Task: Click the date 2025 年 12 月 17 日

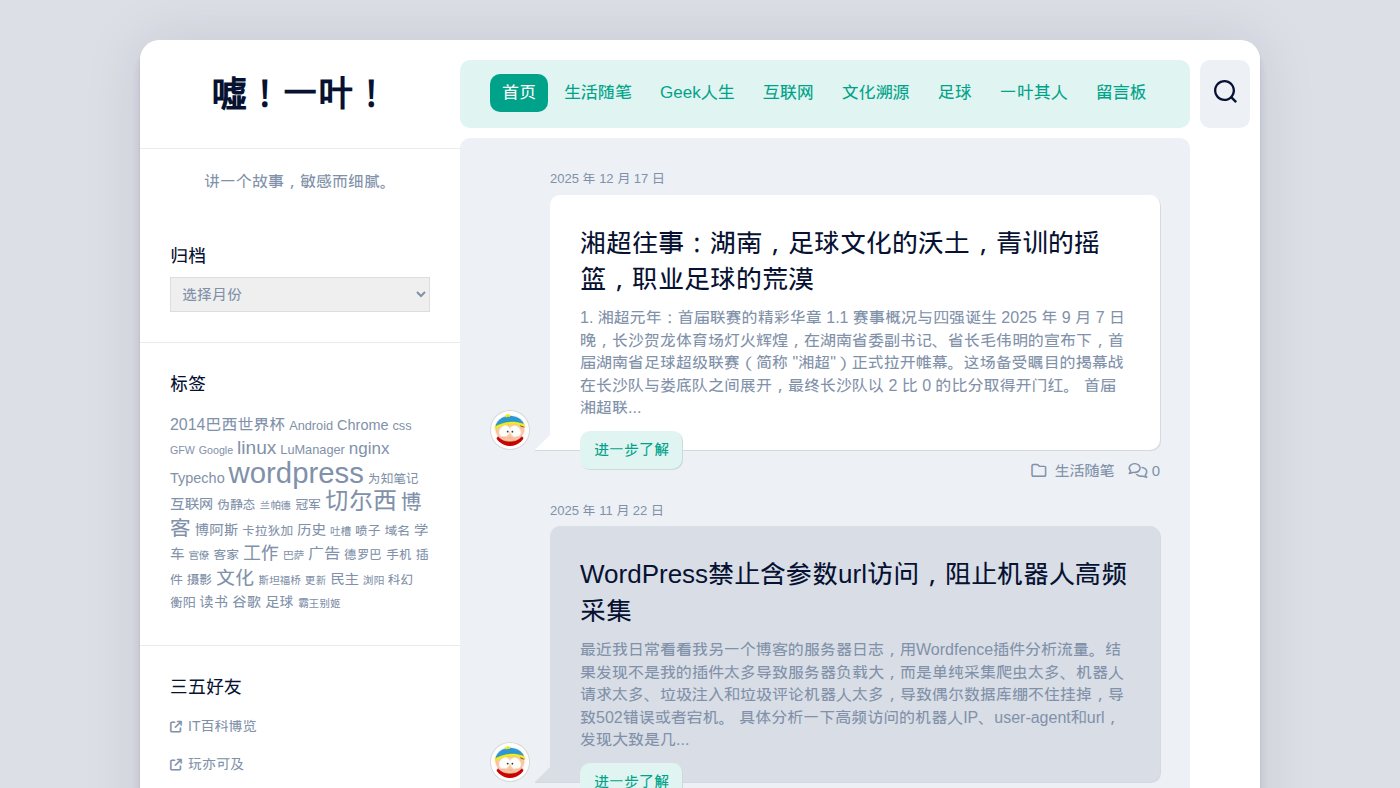Action: point(607,179)
